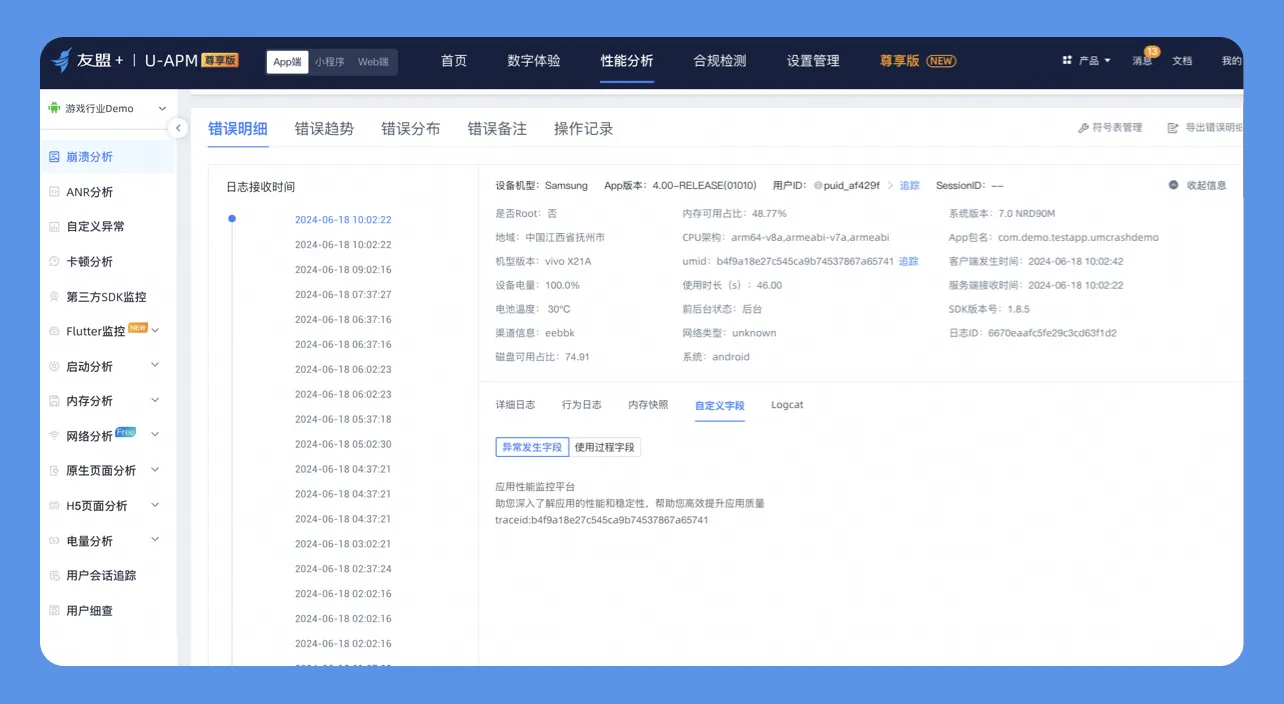Open the 产品 dropdown arrow
The height and width of the screenshot is (704, 1284).
[x=1107, y=61]
